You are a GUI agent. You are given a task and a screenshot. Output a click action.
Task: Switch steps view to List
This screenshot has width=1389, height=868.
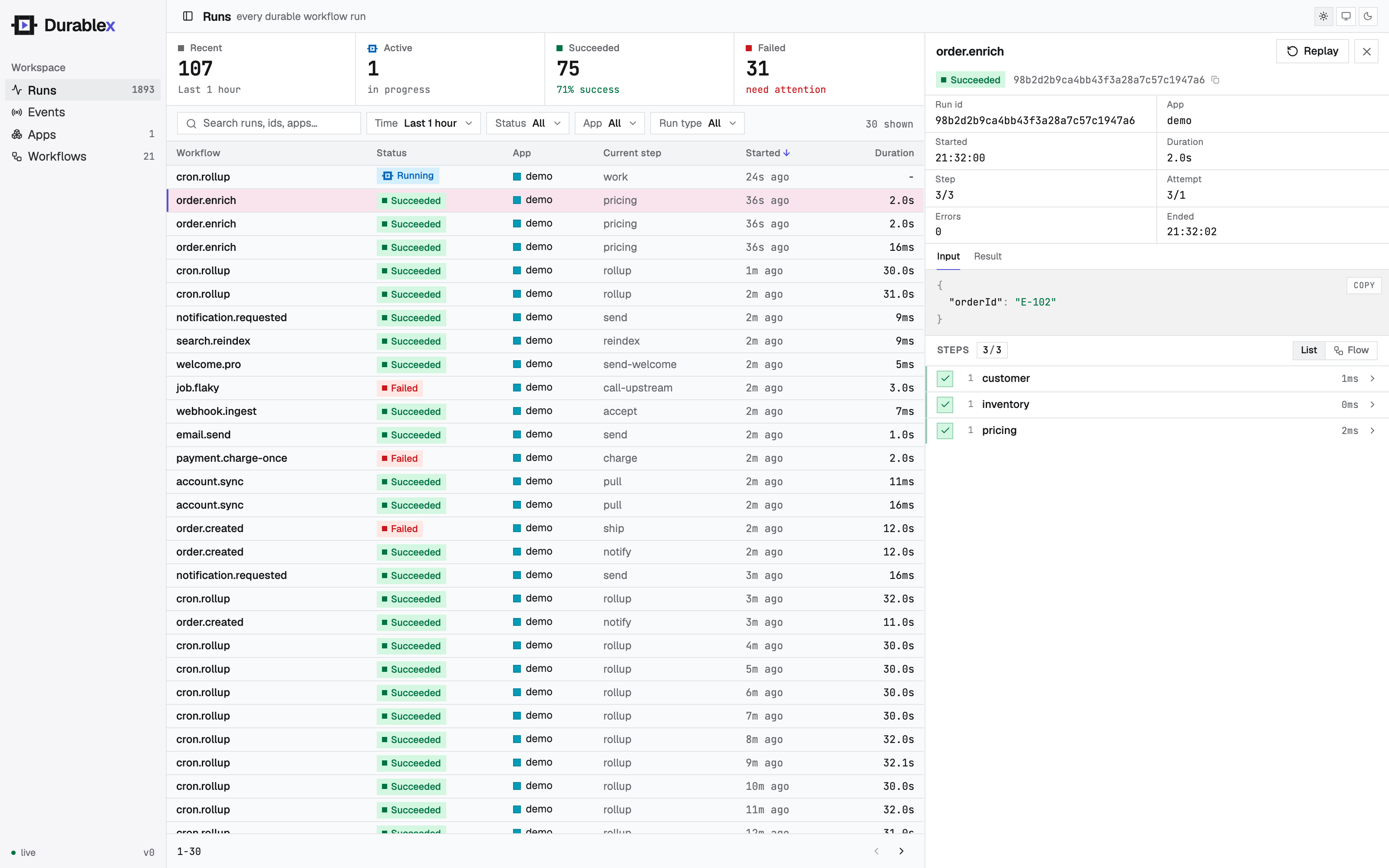(x=1309, y=350)
